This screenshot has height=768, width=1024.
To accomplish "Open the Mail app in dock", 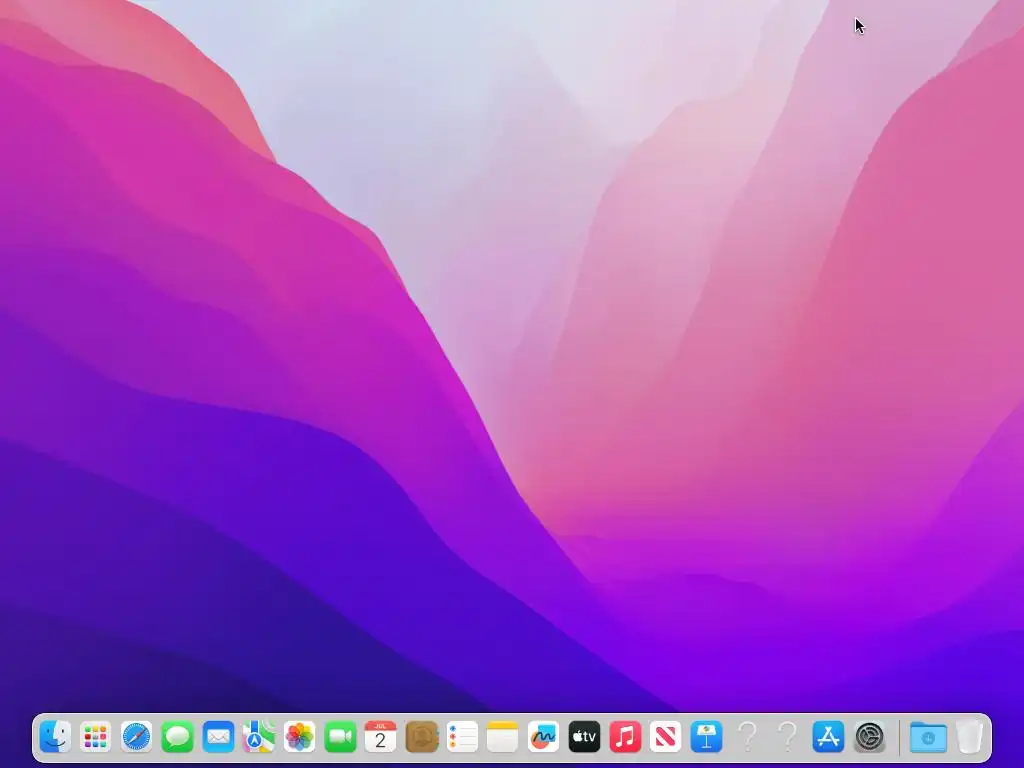I will [218, 737].
